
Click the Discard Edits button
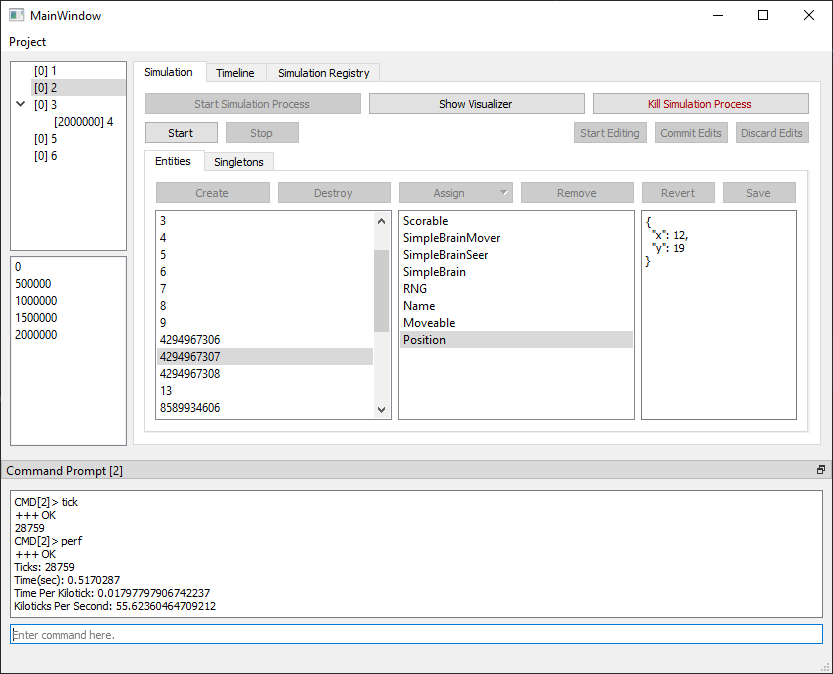[x=772, y=133]
